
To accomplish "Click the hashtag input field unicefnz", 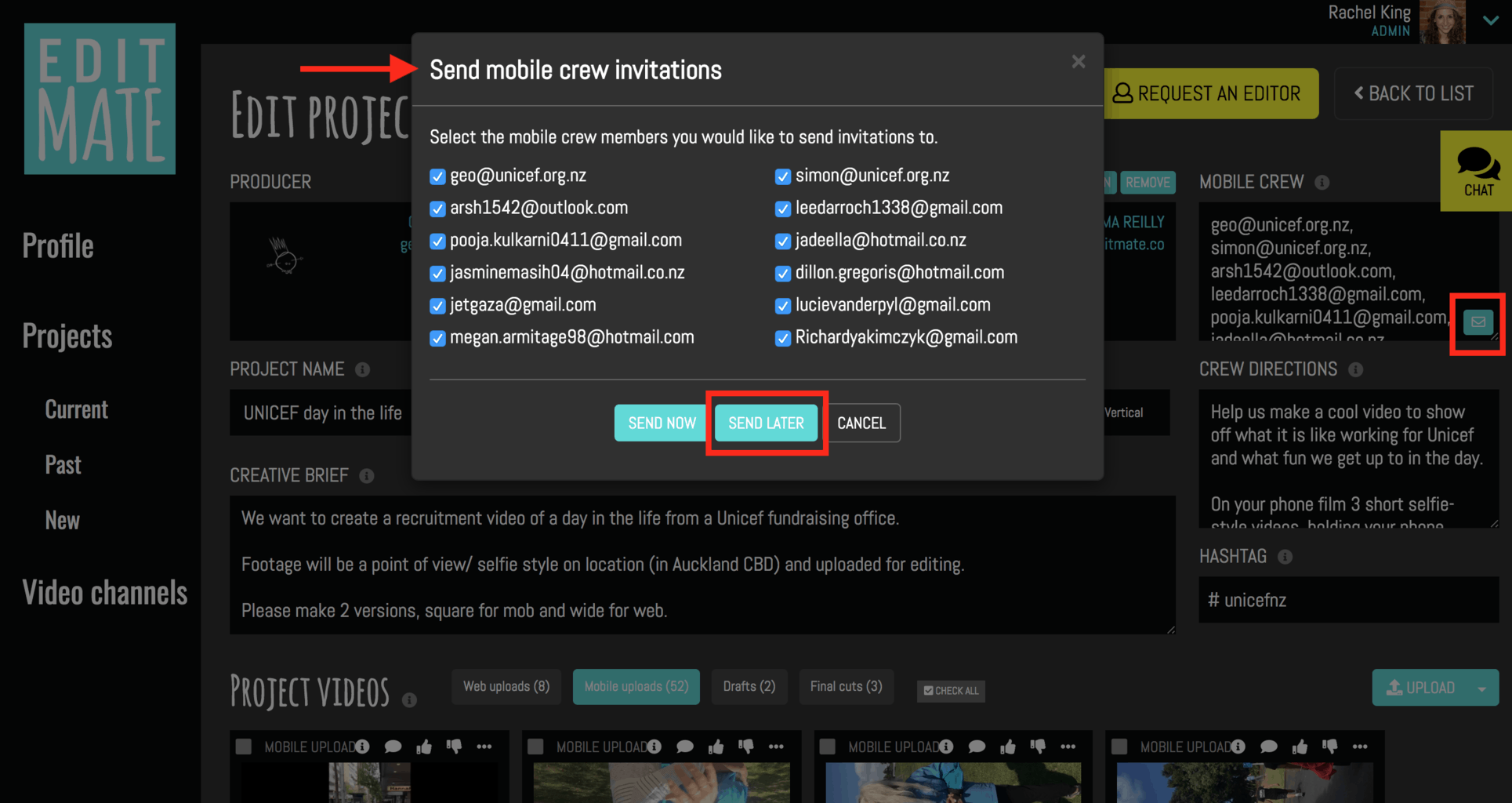I will coord(1349,601).
